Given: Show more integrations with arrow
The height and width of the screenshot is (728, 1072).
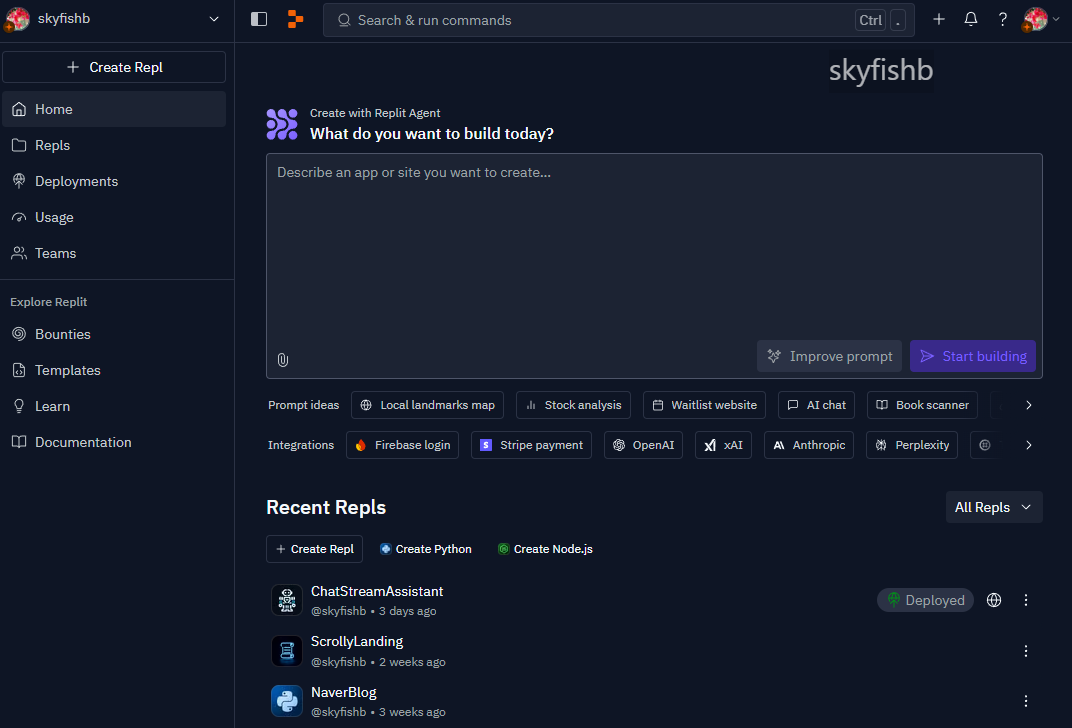Looking at the screenshot, I should (1028, 445).
